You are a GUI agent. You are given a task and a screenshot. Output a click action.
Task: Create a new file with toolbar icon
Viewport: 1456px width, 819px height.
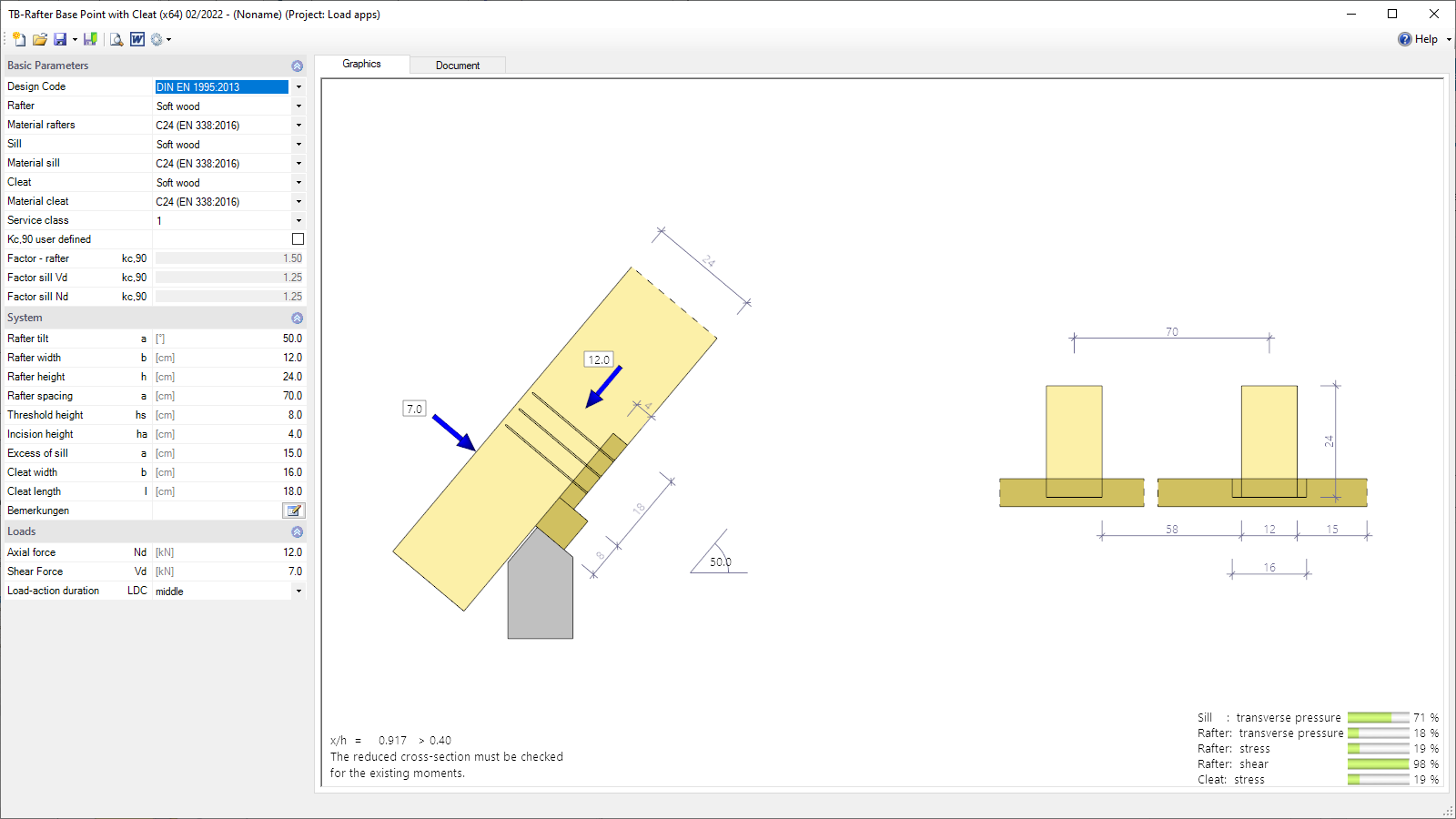pos(19,39)
